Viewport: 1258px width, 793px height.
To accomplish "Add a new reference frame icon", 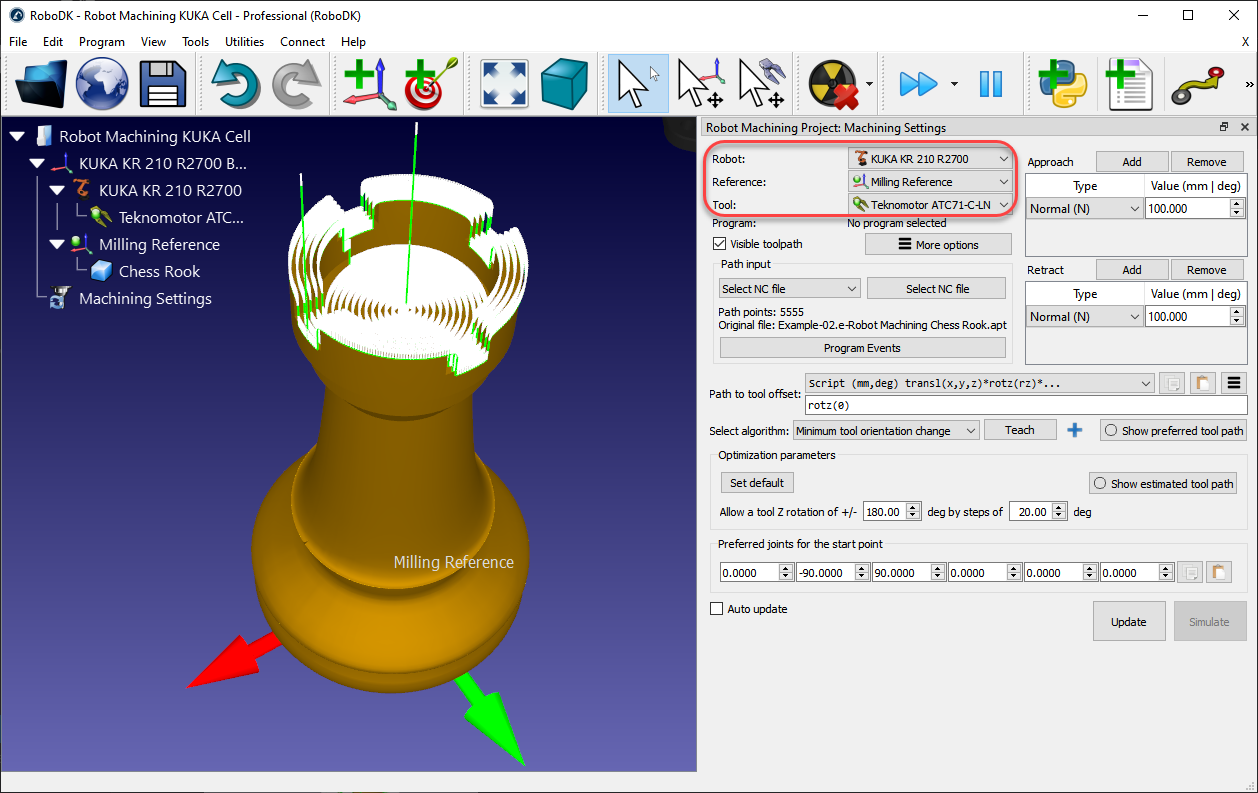I will (x=368, y=84).
